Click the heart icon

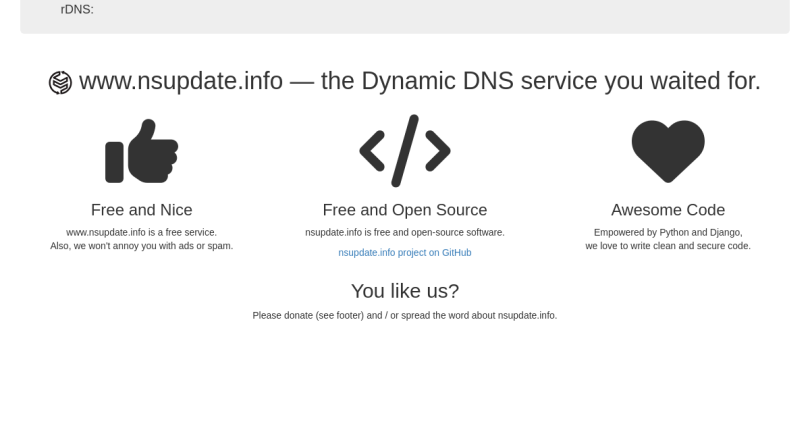coord(668,151)
